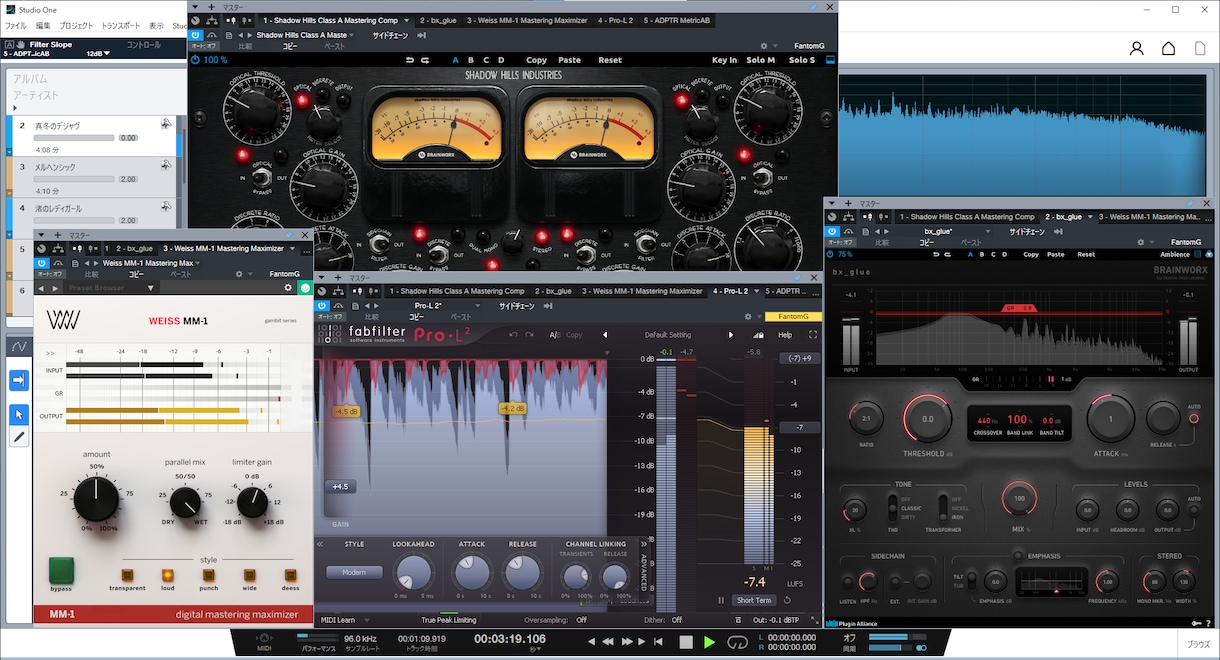Click the undo arrow in Shadow Hills toolbar

[410, 60]
